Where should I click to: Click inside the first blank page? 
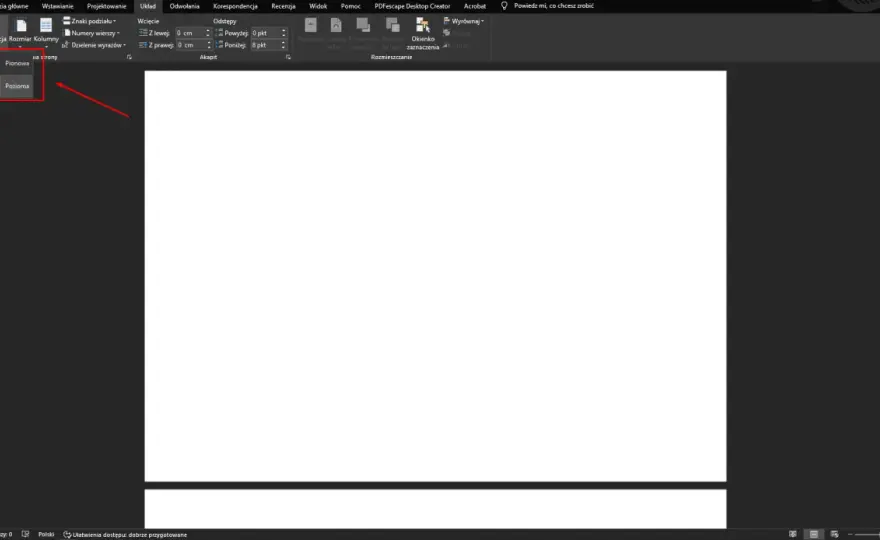[436, 276]
